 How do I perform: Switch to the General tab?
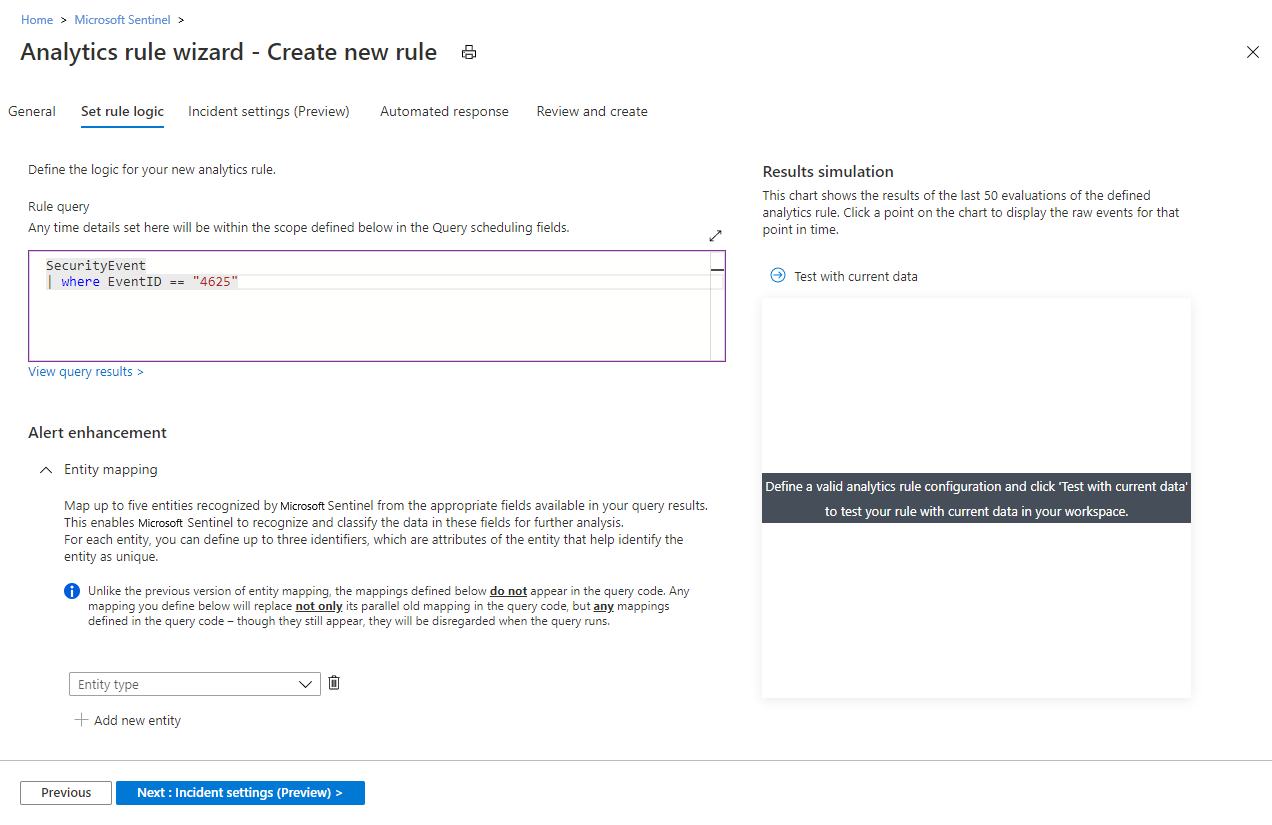coord(32,112)
